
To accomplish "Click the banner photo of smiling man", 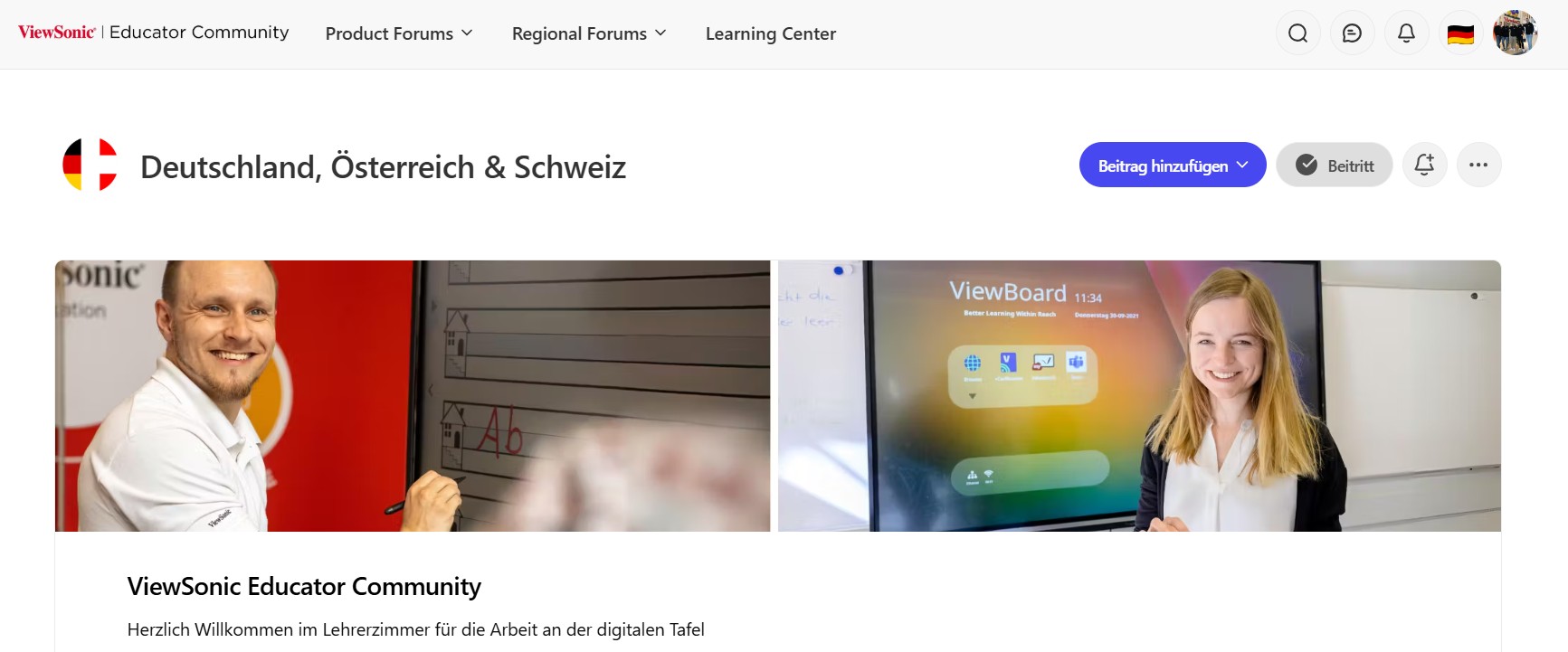I will pyautogui.click(x=413, y=396).
